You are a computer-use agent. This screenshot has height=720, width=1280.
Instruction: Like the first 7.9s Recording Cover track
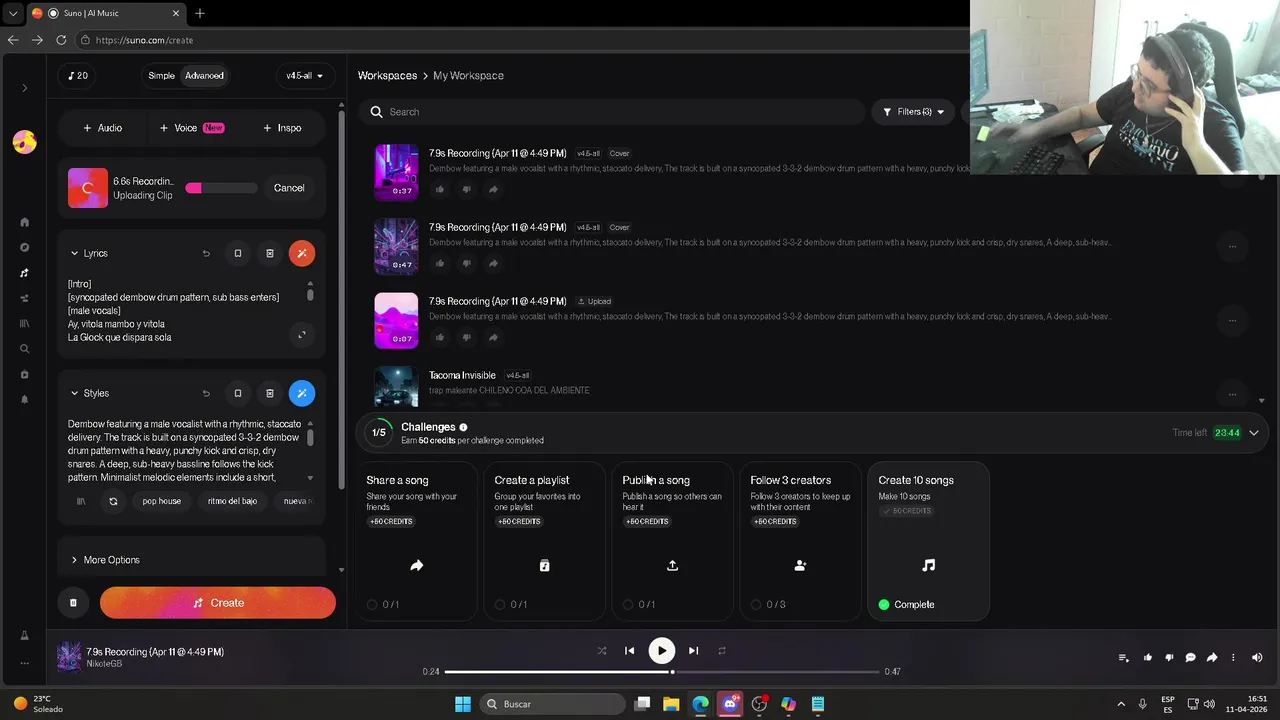[x=439, y=189]
